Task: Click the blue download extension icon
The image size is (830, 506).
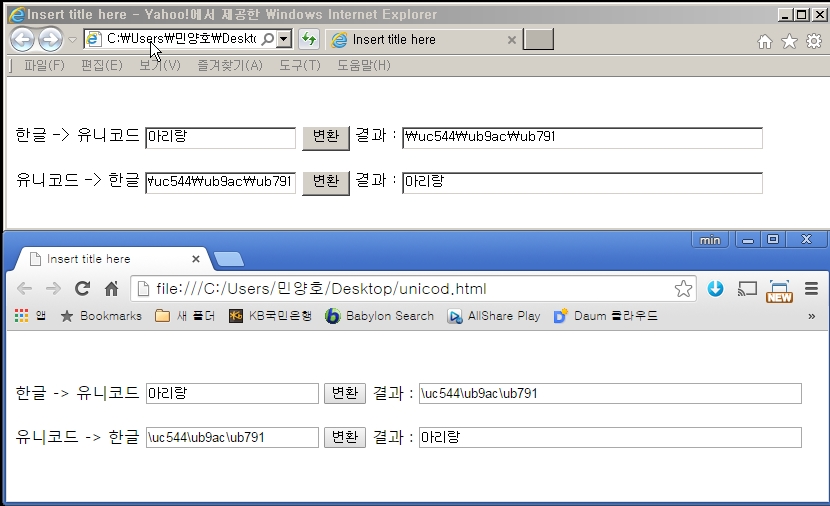Action: tap(715, 289)
